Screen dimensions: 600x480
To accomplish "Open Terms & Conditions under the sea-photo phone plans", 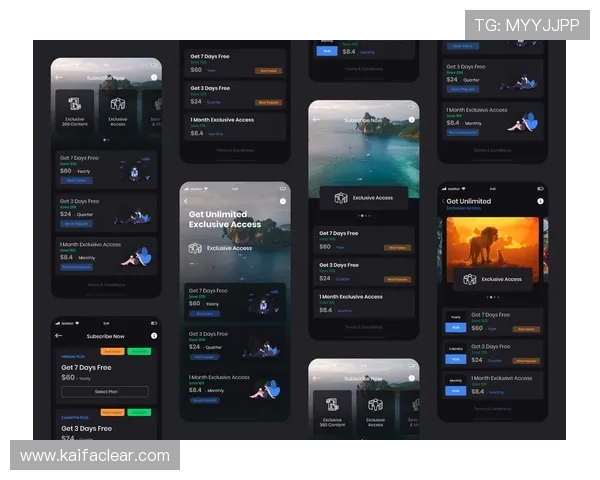I will tap(364, 327).
